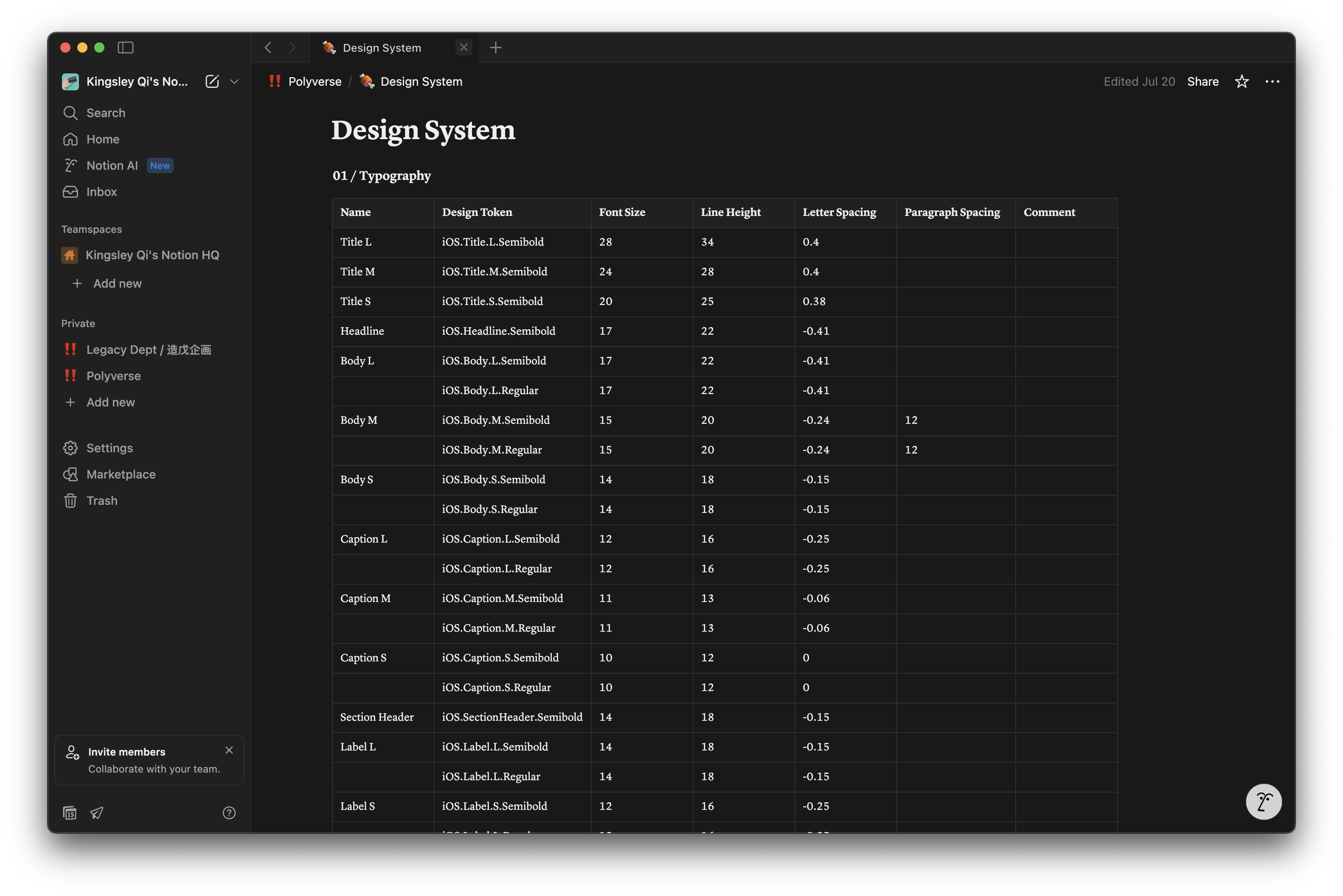The height and width of the screenshot is (896, 1343).
Task: Navigate back with the left arrow
Action: tap(268, 48)
